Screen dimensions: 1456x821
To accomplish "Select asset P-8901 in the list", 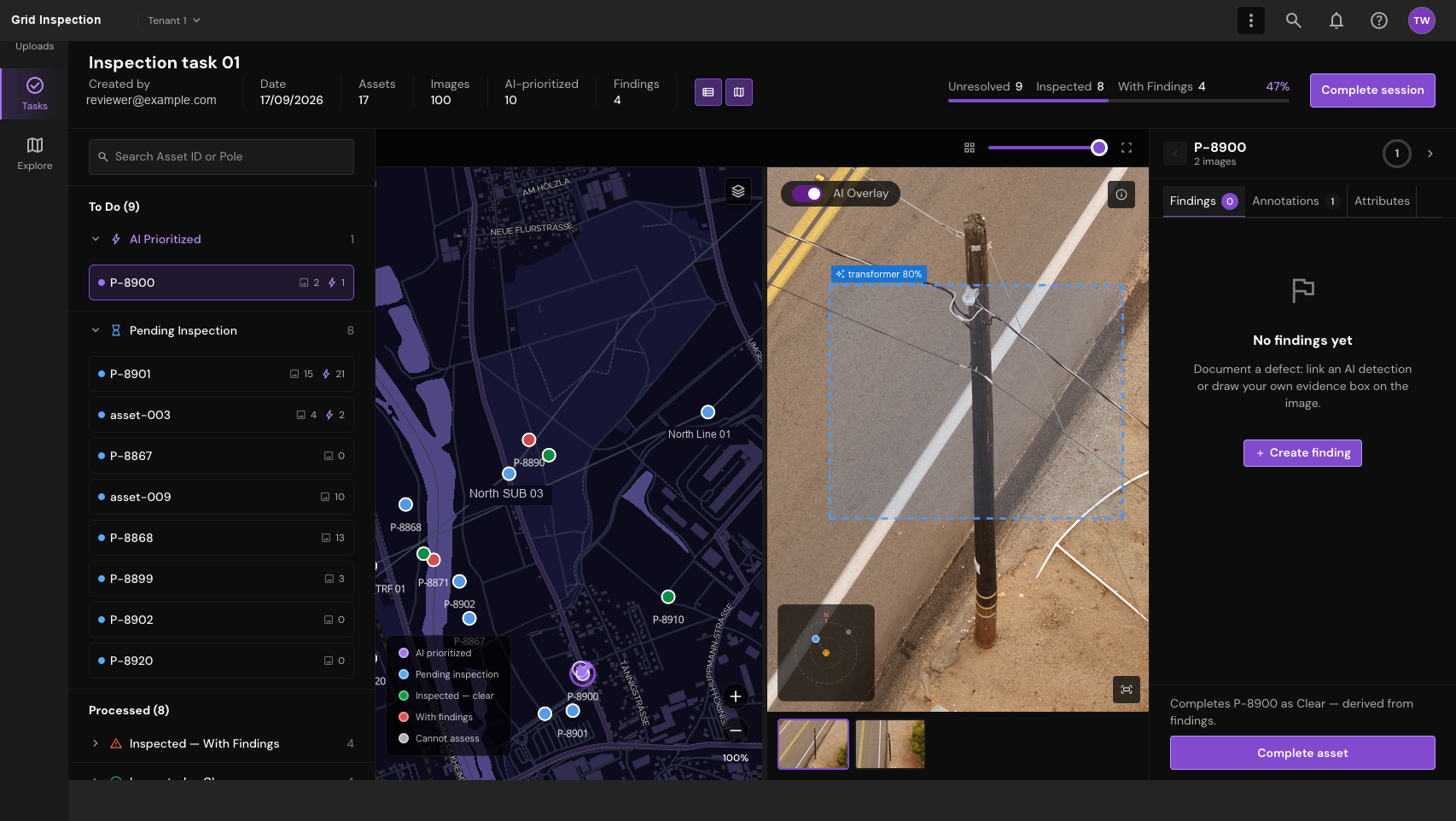I will pos(221,374).
